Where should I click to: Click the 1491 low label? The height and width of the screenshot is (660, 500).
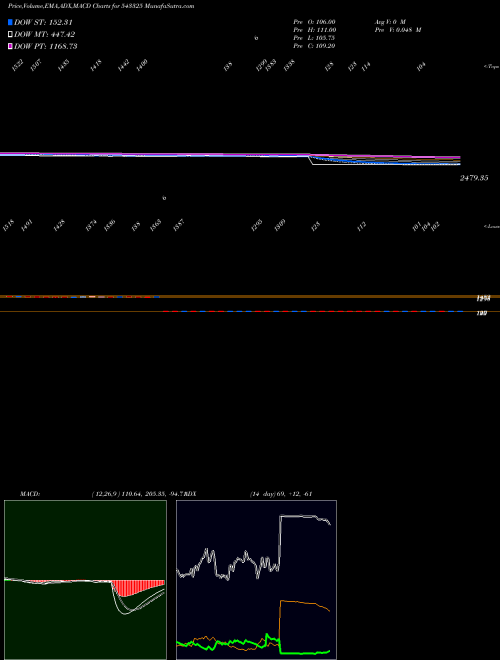pyautogui.click(x=27, y=226)
